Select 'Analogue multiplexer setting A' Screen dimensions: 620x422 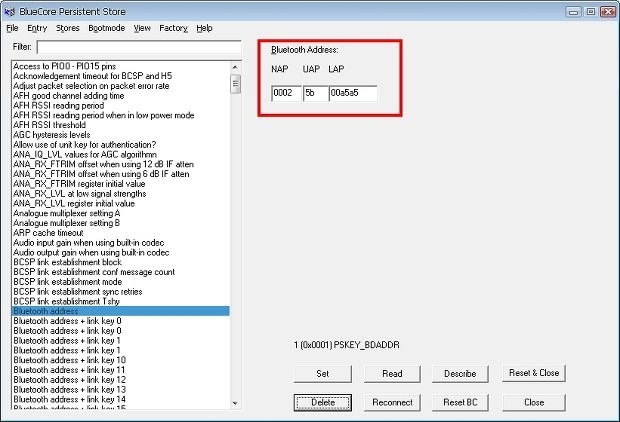point(121,213)
